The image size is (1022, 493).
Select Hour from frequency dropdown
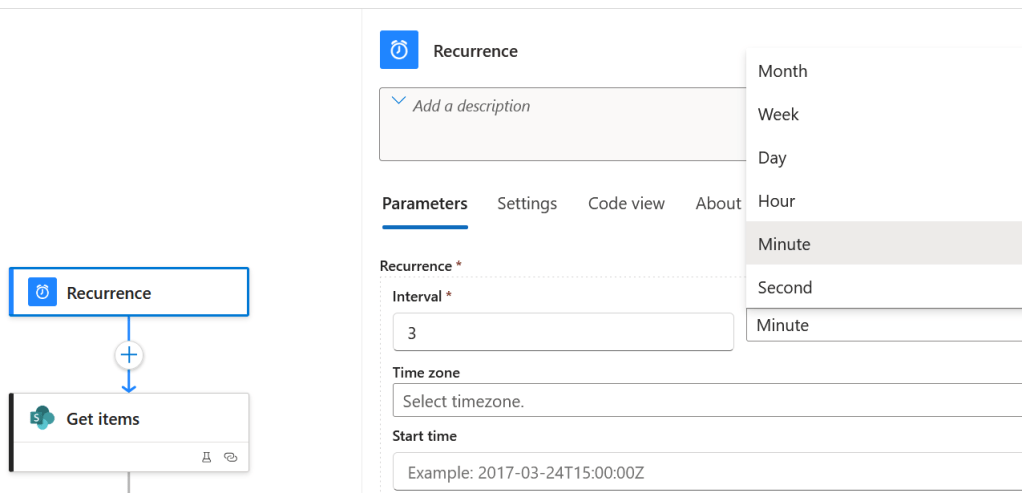[x=884, y=200]
